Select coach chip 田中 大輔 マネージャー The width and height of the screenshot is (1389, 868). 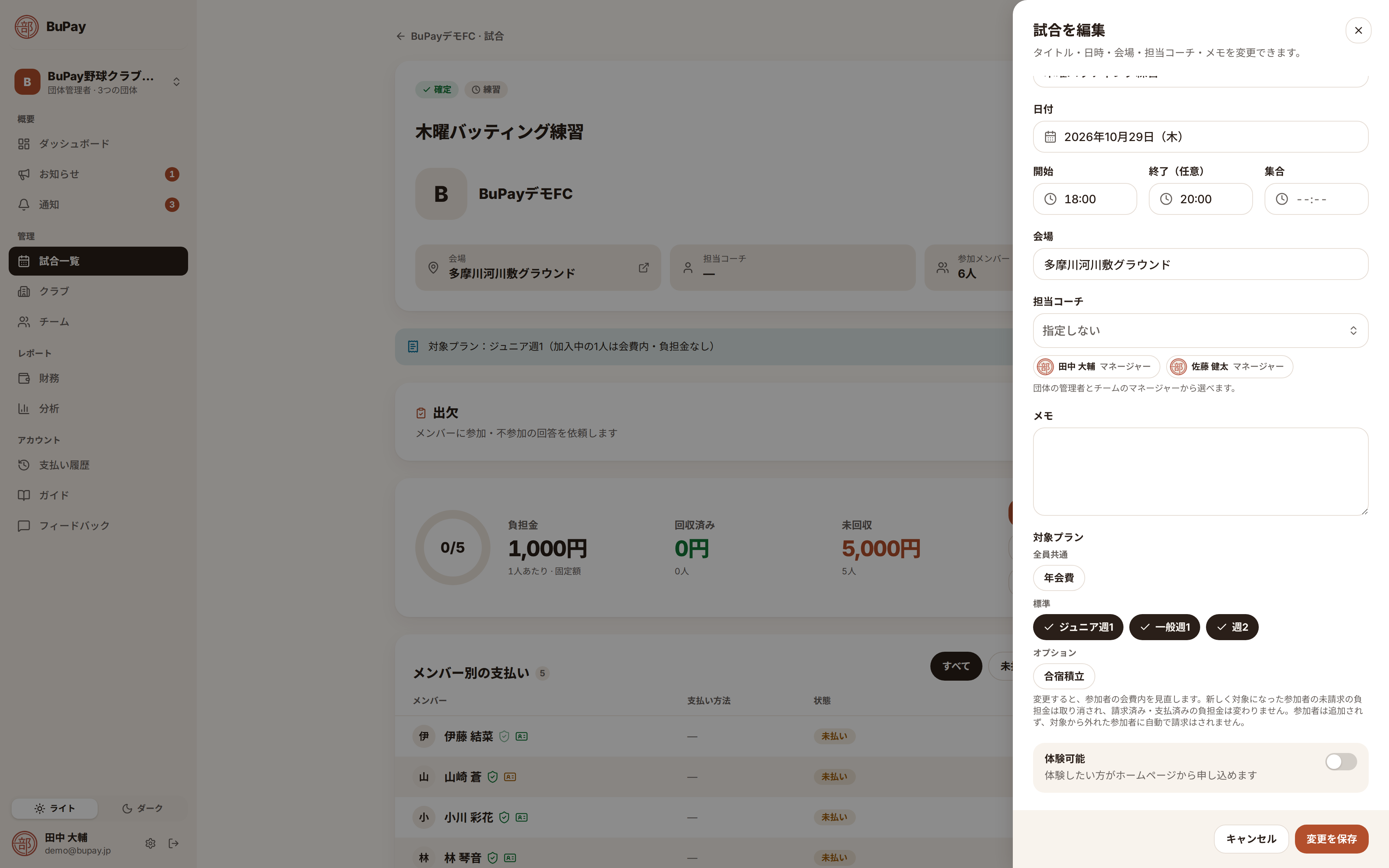(x=1096, y=367)
